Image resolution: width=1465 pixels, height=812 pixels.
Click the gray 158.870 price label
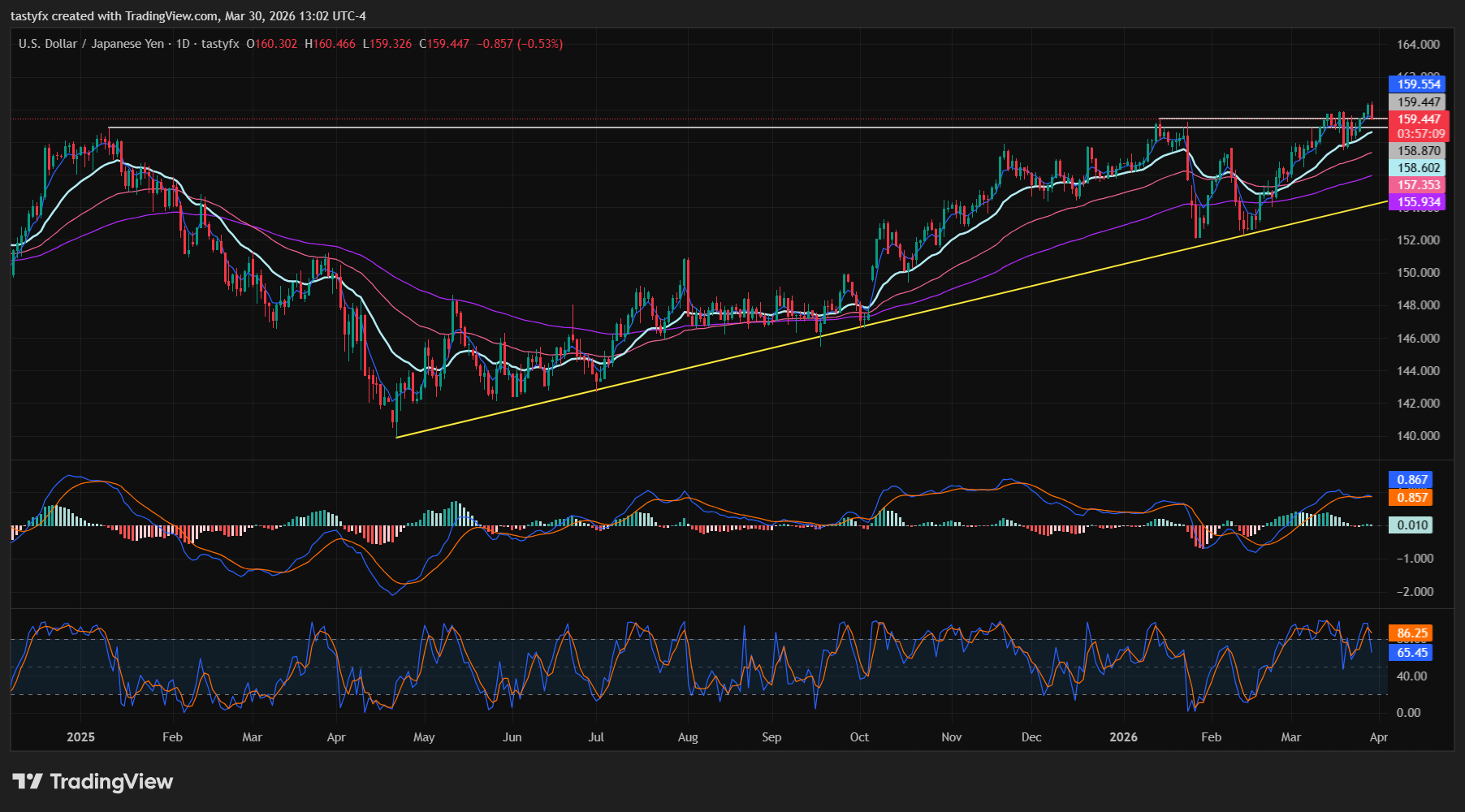click(x=1419, y=150)
